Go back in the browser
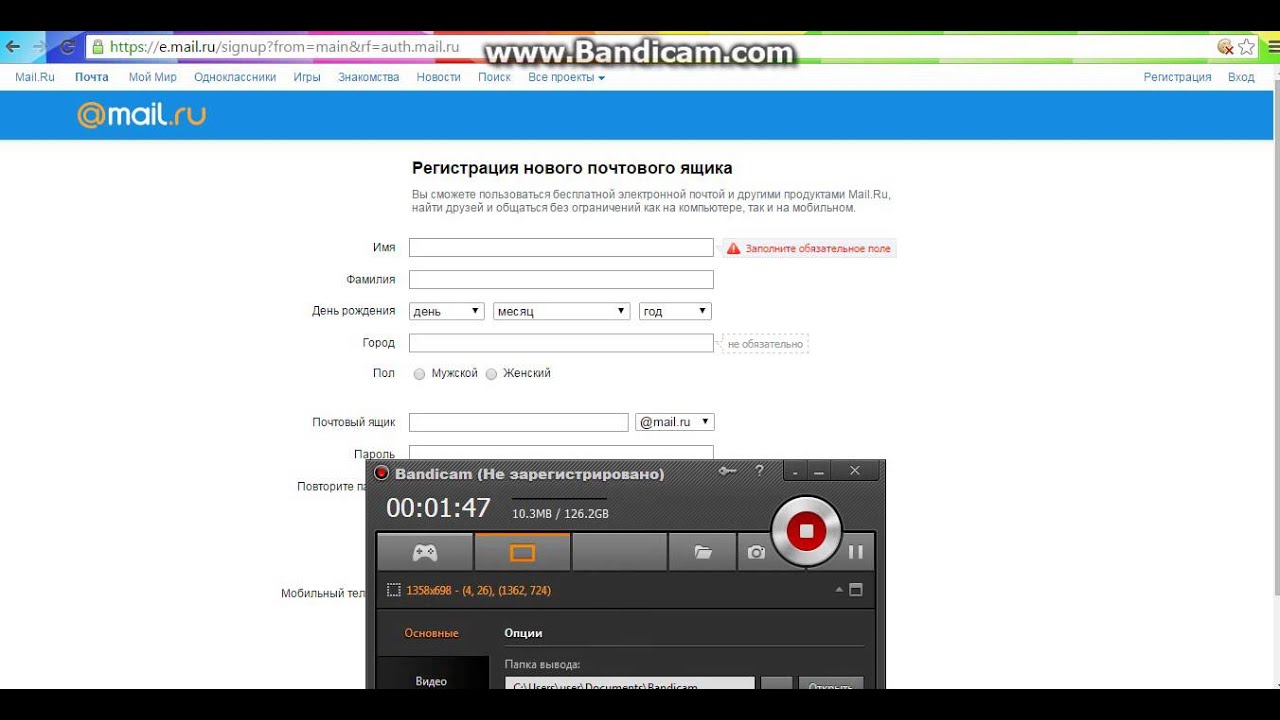This screenshot has width=1280, height=720. [x=13, y=47]
